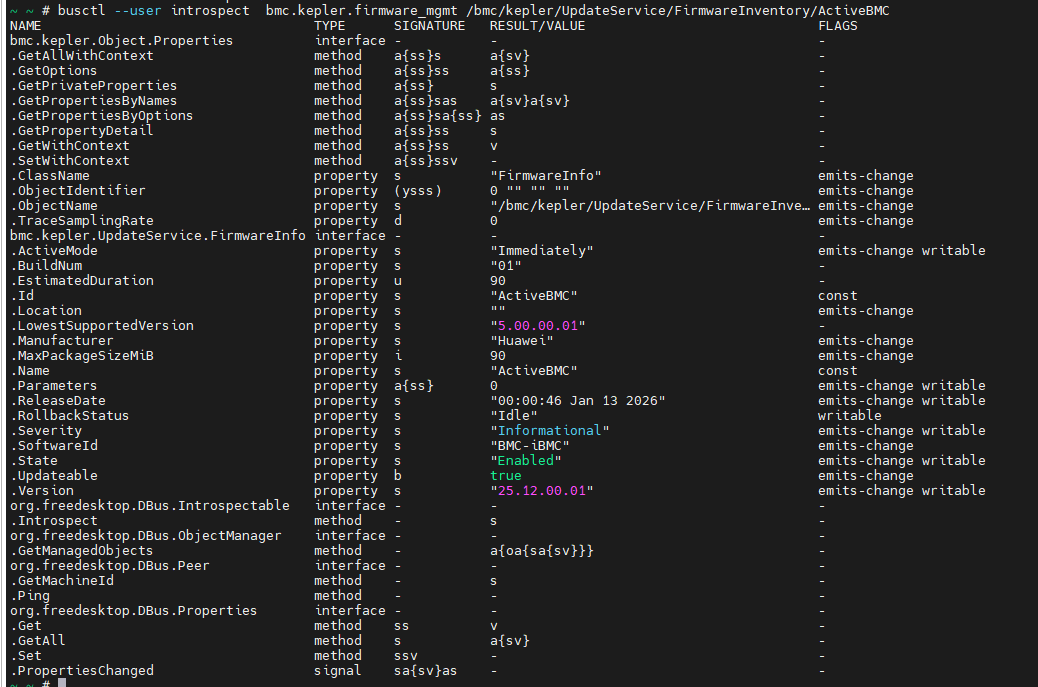Click the "BMC-iBMC" software ID value
This screenshot has height=687, width=1038.
(530, 446)
